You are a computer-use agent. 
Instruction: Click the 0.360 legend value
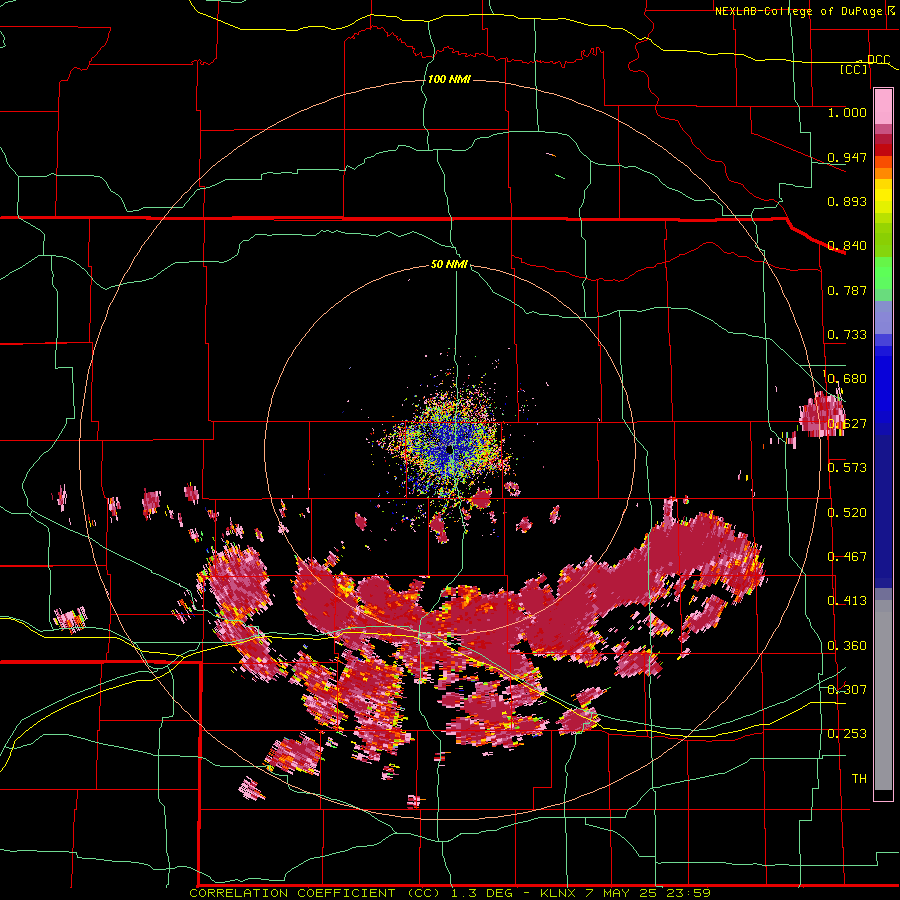coord(847,646)
